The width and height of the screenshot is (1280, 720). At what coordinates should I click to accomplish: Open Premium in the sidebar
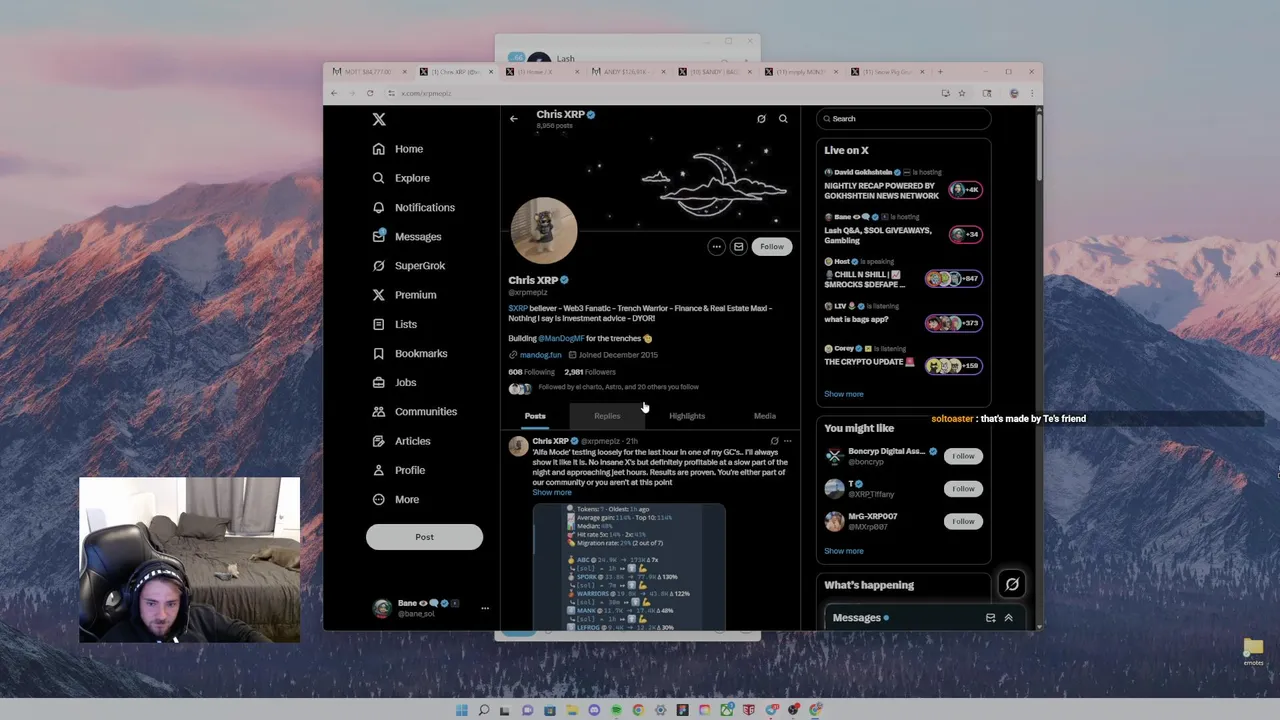405,295
